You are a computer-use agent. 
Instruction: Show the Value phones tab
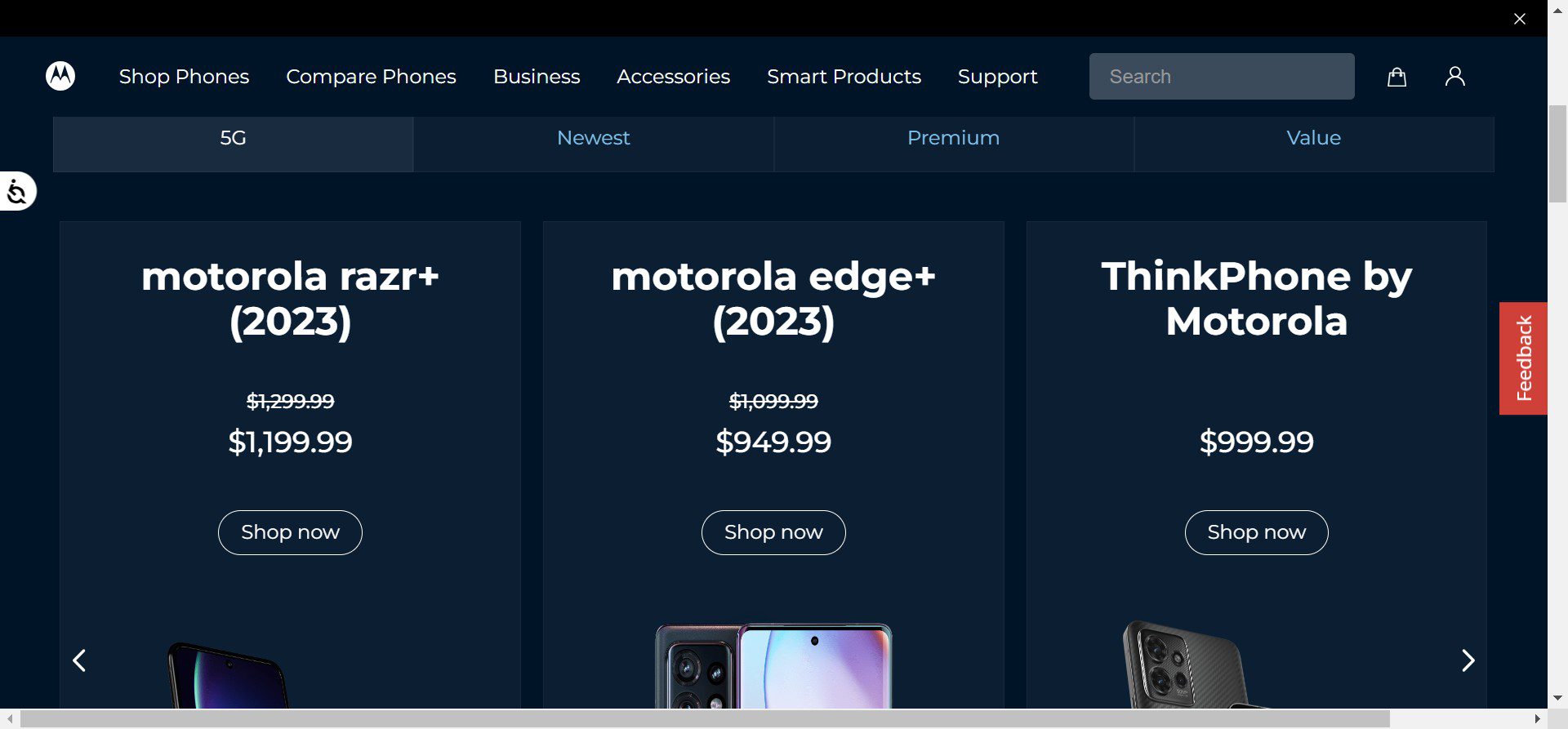1313,138
